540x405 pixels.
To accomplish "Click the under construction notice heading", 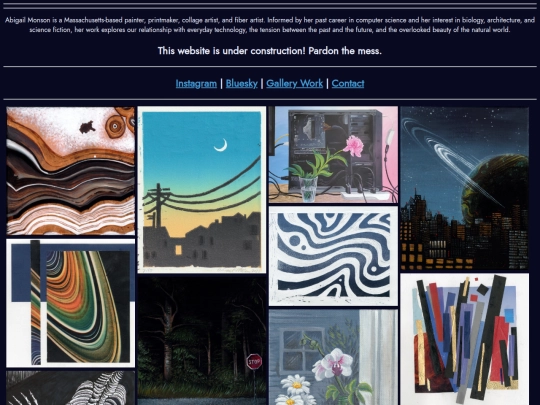I will (x=270, y=51).
